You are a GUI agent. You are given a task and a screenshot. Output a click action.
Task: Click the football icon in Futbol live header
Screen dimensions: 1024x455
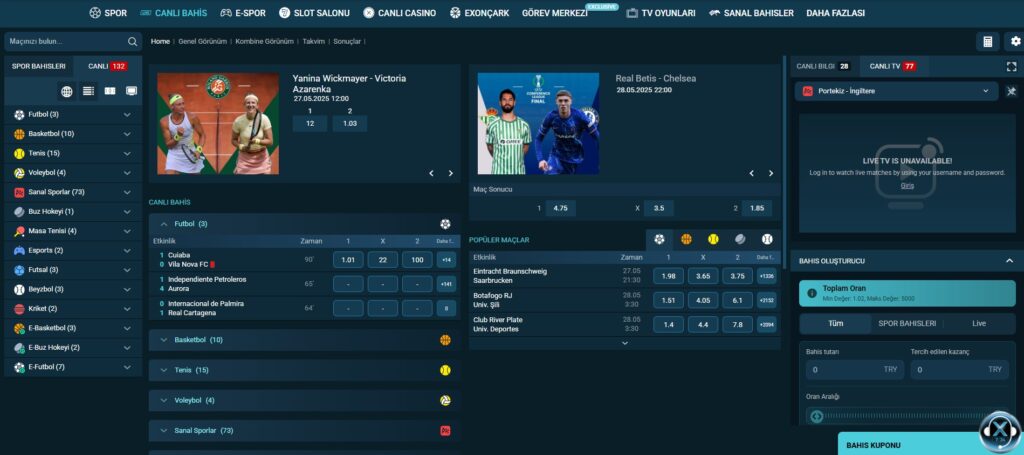coord(445,224)
